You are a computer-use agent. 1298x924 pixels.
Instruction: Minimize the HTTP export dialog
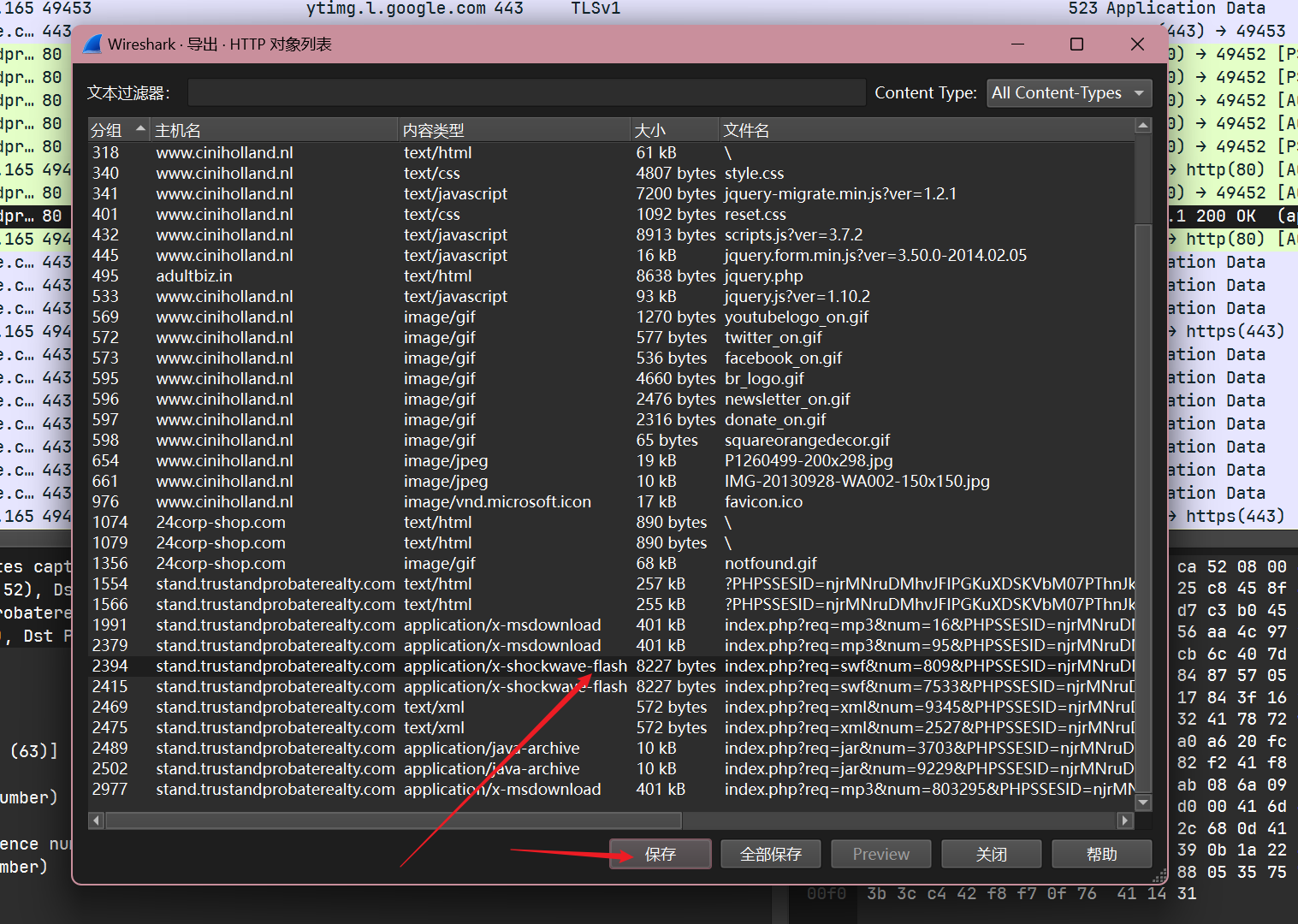pyautogui.click(x=1017, y=44)
